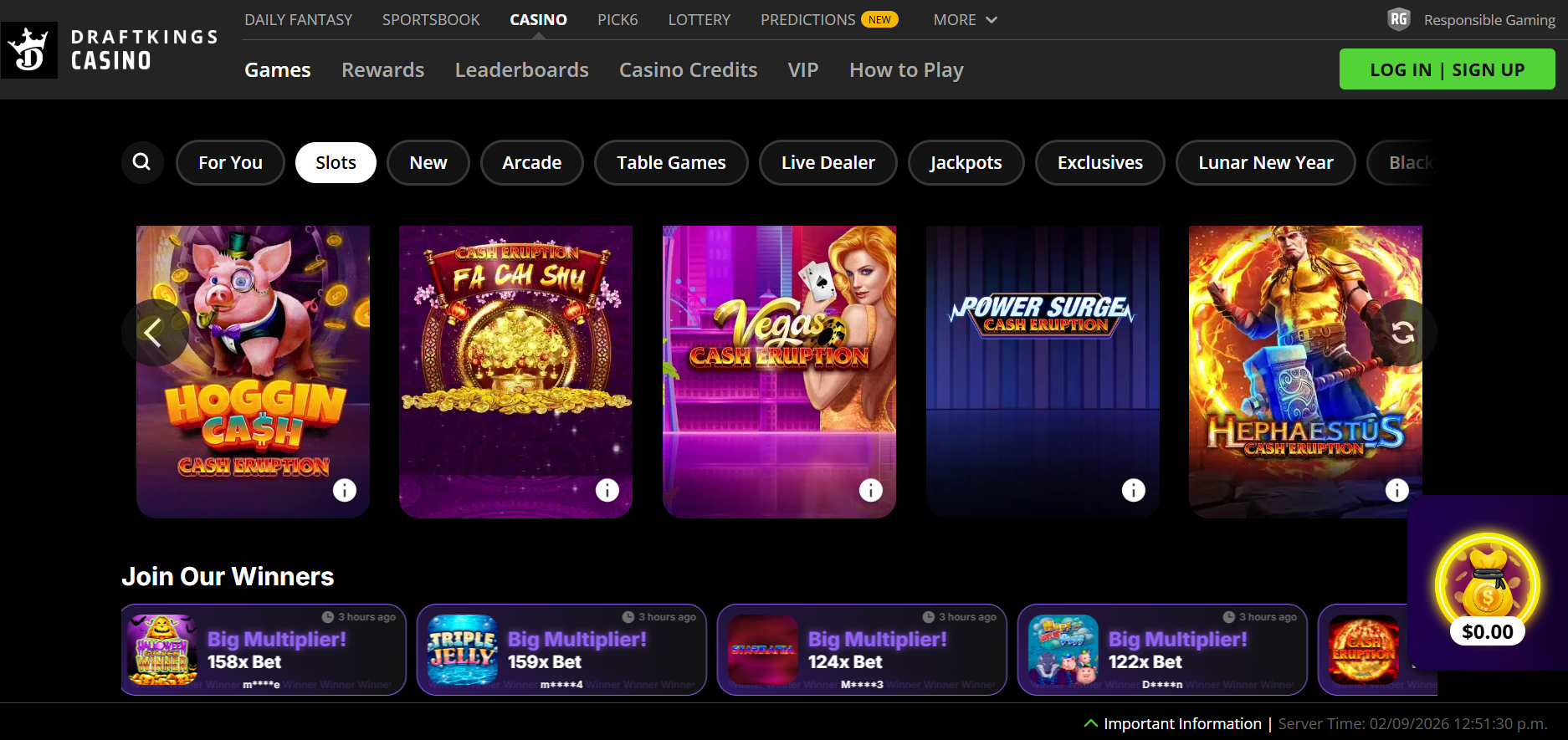
Task: Select the Slots category pill
Action: [336, 162]
